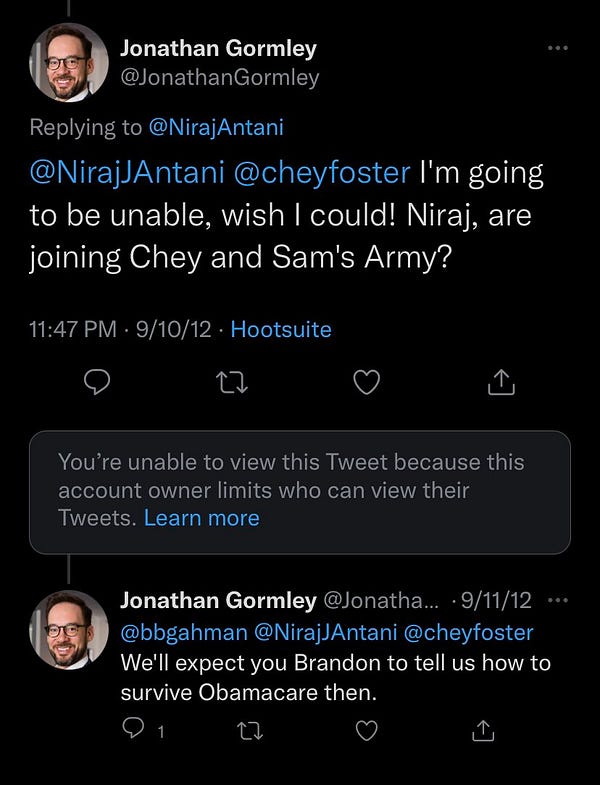The height and width of the screenshot is (785, 600).
Task: Reply to the main Jonathan Gormley tweet
Action: pyautogui.click(x=96, y=381)
